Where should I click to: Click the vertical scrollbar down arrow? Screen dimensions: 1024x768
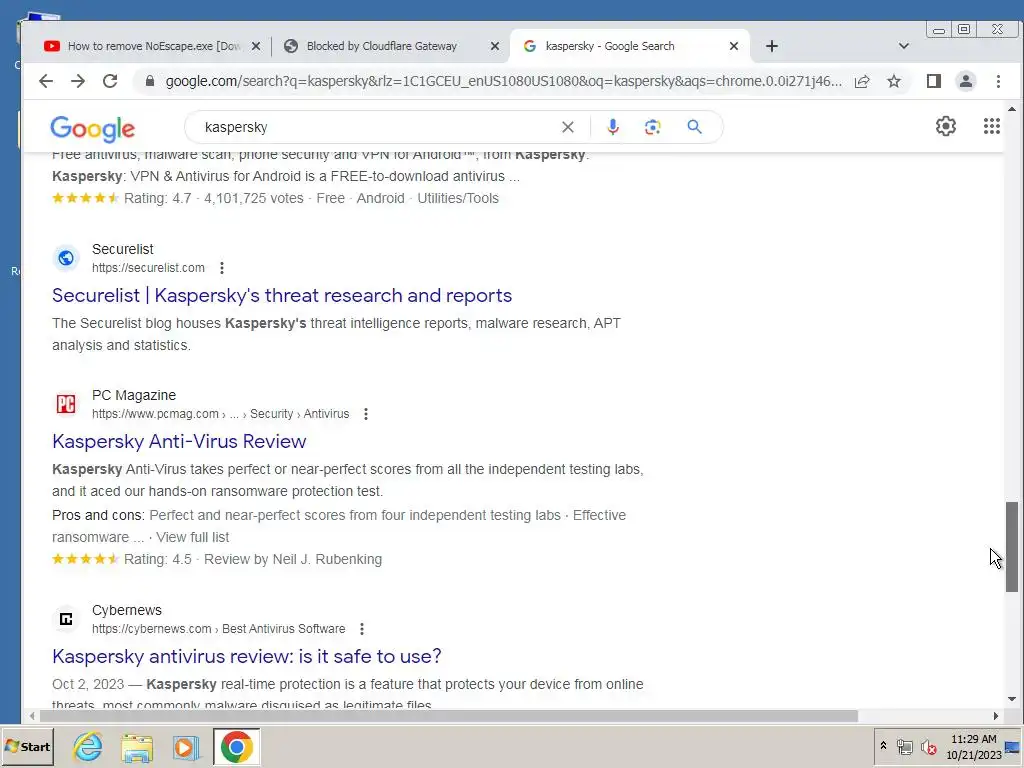pyautogui.click(x=1012, y=699)
